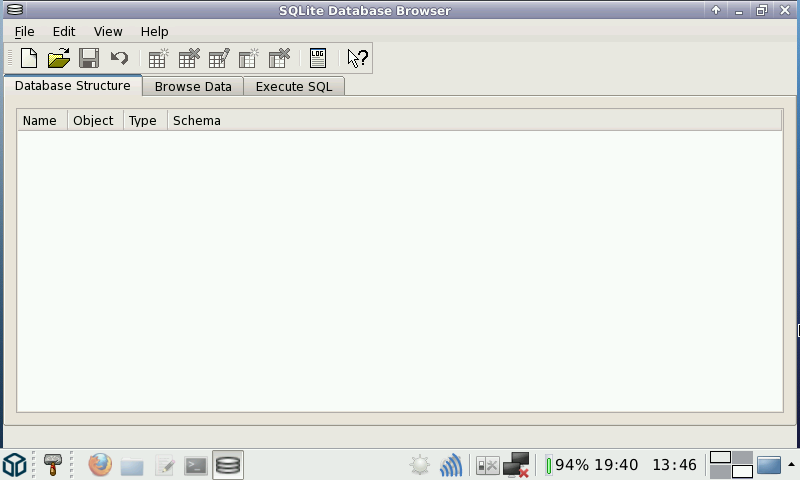The image size is (800, 480).
Task: Click the brightness sun tray icon
Action: 420,465
